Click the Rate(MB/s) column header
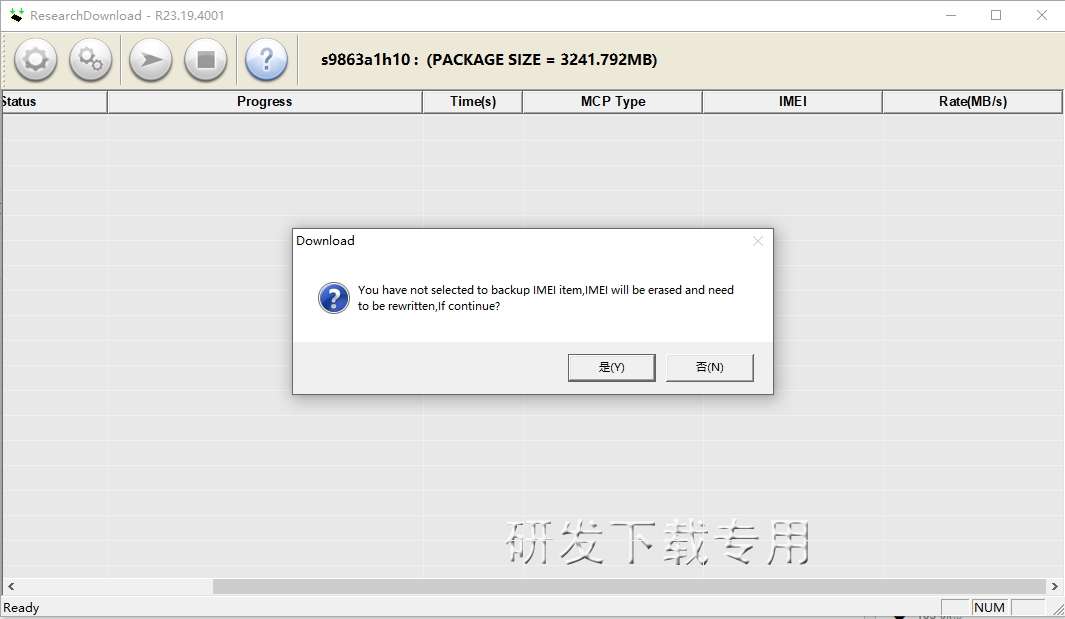This screenshot has width=1065, height=619. [973, 102]
